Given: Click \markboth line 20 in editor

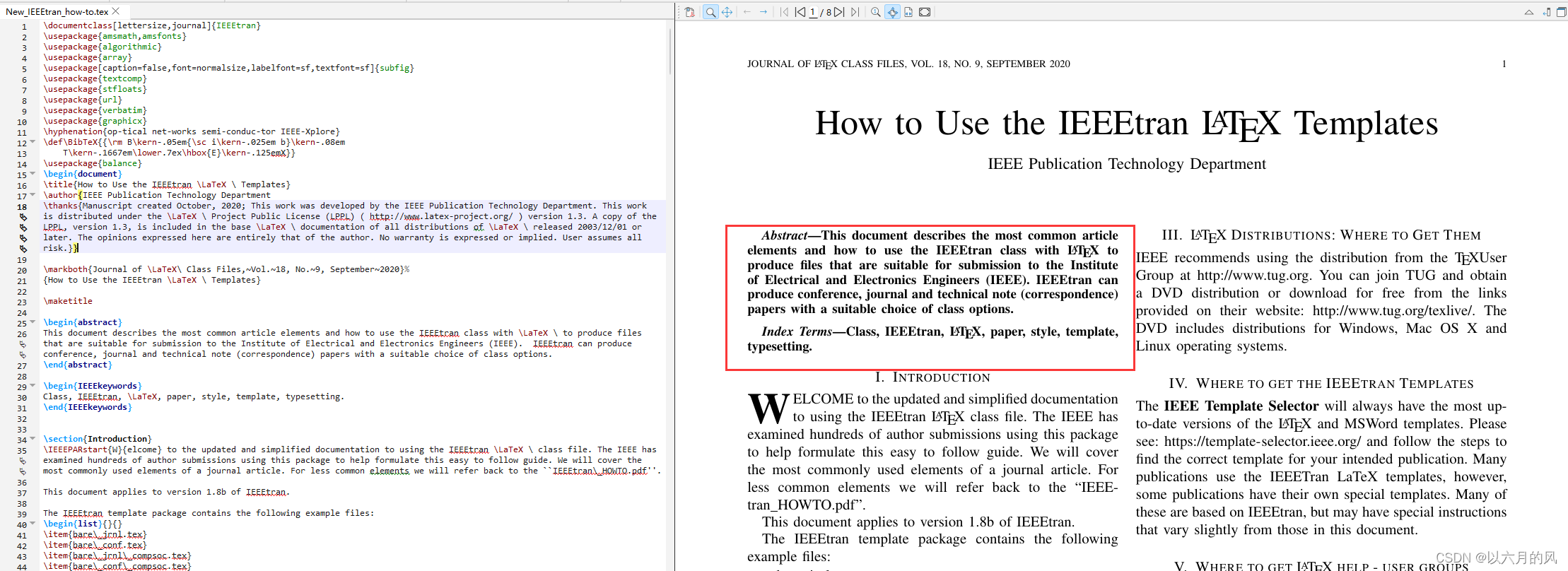Looking at the screenshot, I should [x=226, y=269].
